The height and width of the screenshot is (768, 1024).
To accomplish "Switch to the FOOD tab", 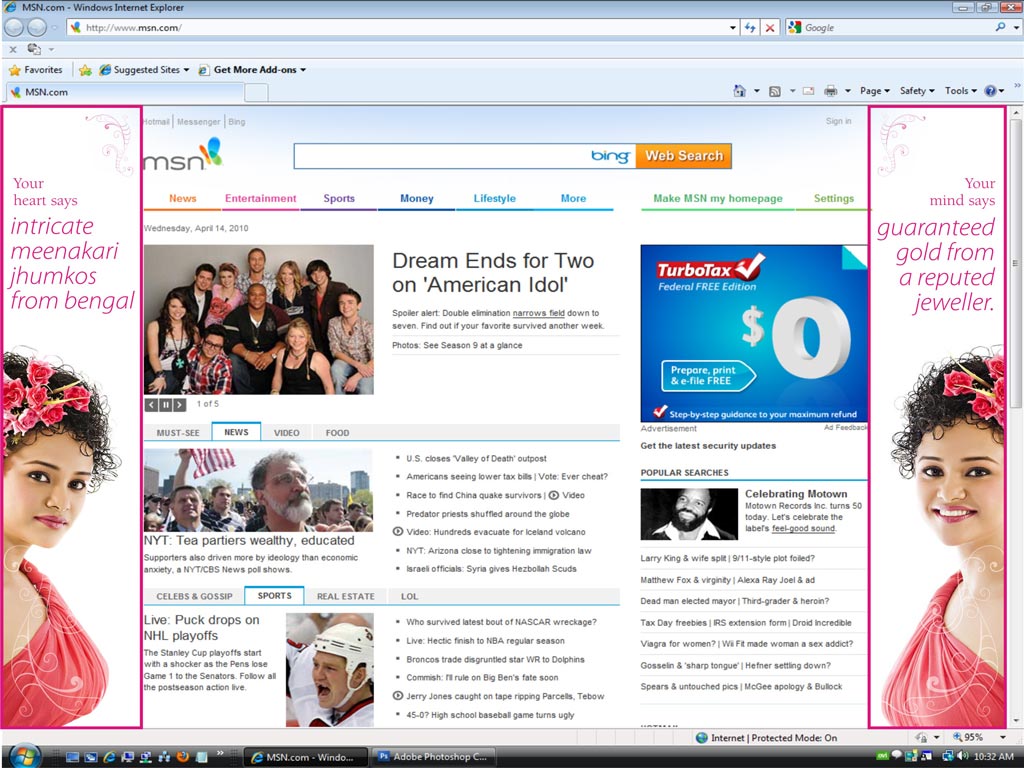I will click(x=337, y=432).
